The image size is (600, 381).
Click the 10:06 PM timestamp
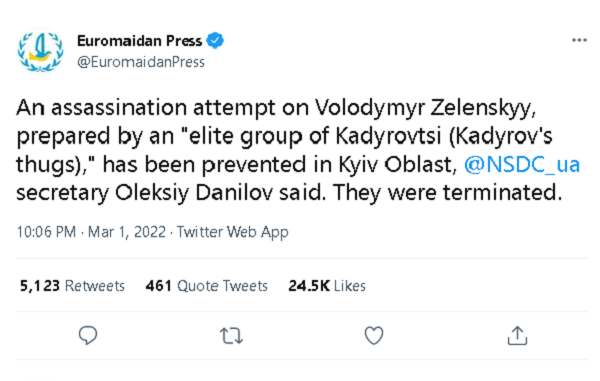[46, 232]
